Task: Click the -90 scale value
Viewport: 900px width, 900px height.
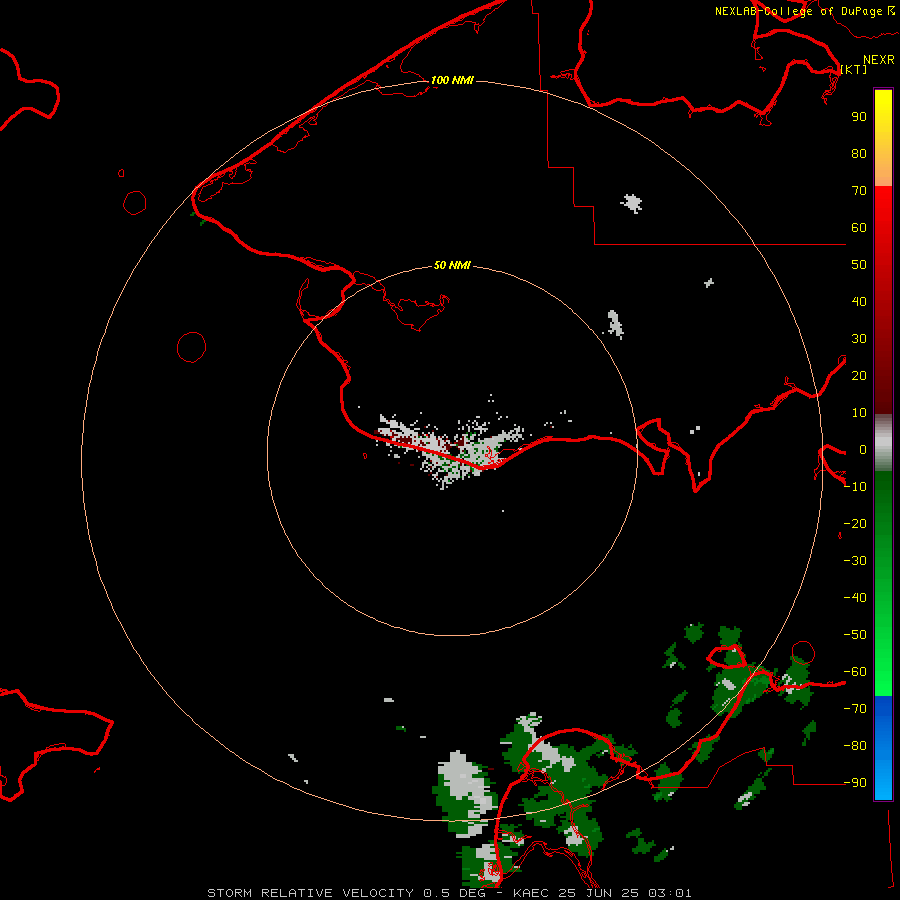Action: point(855,782)
